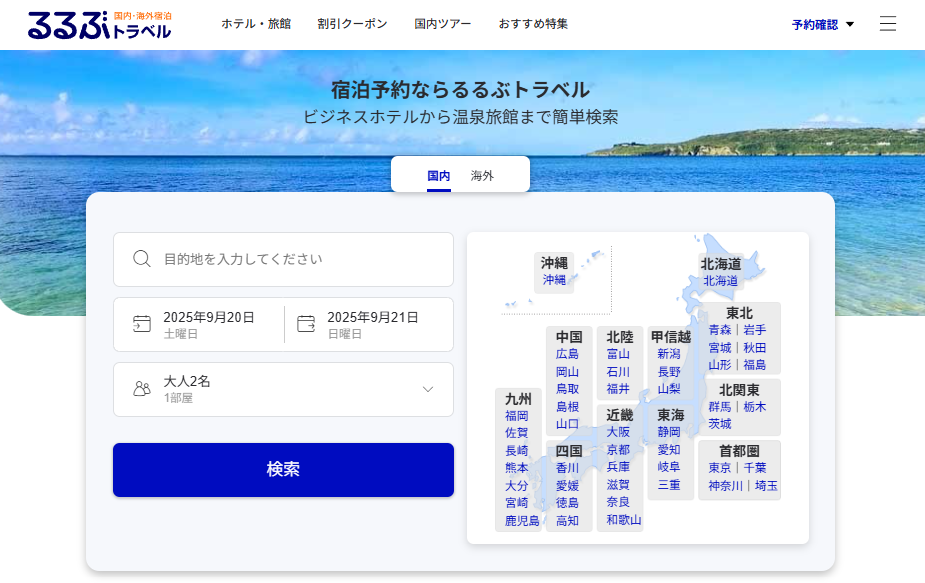The width and height of the screenshot is (925, 583).
Task: Open the hamburger menu icon
Action: click(x=888, y=25)
